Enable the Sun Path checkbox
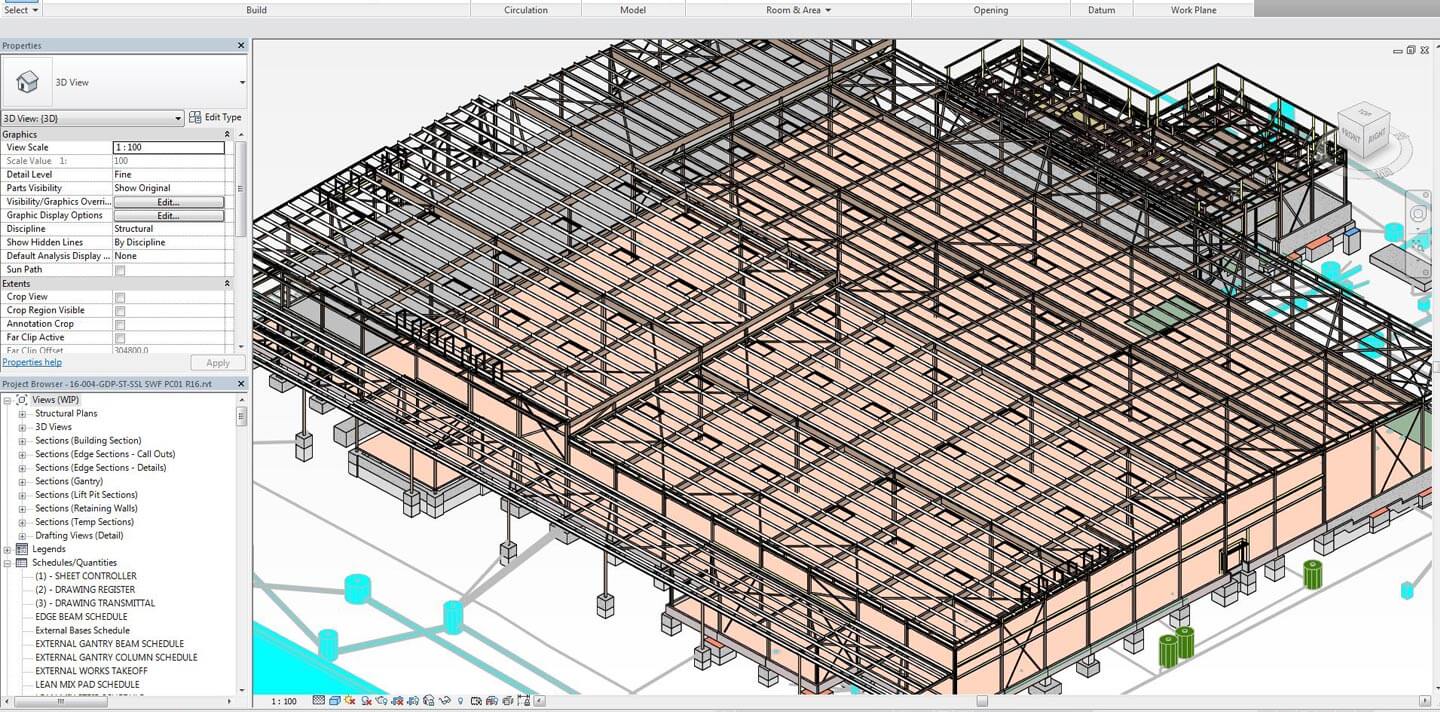Image resolution: width=1440 pixels, height=712 pixels. coord(120,270)
